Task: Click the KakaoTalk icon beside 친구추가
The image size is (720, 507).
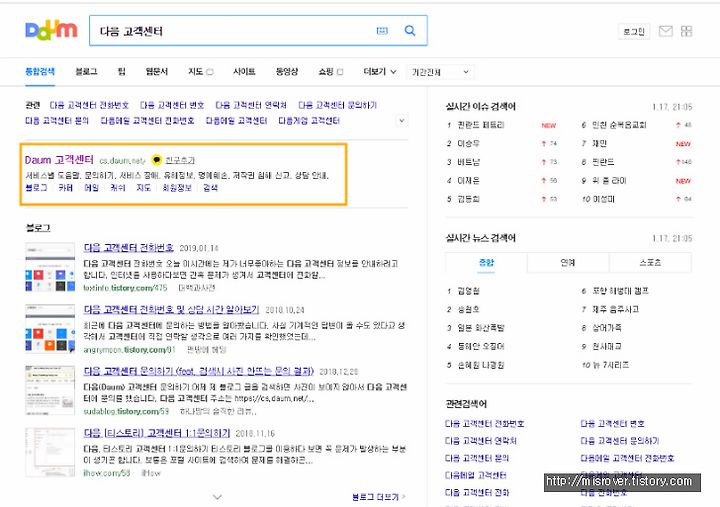Action: click(157, 160)
